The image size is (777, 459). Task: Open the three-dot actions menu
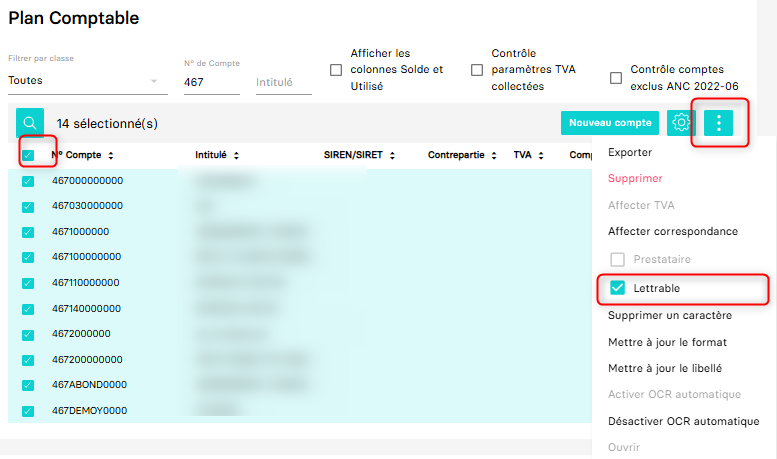(719, 123)
